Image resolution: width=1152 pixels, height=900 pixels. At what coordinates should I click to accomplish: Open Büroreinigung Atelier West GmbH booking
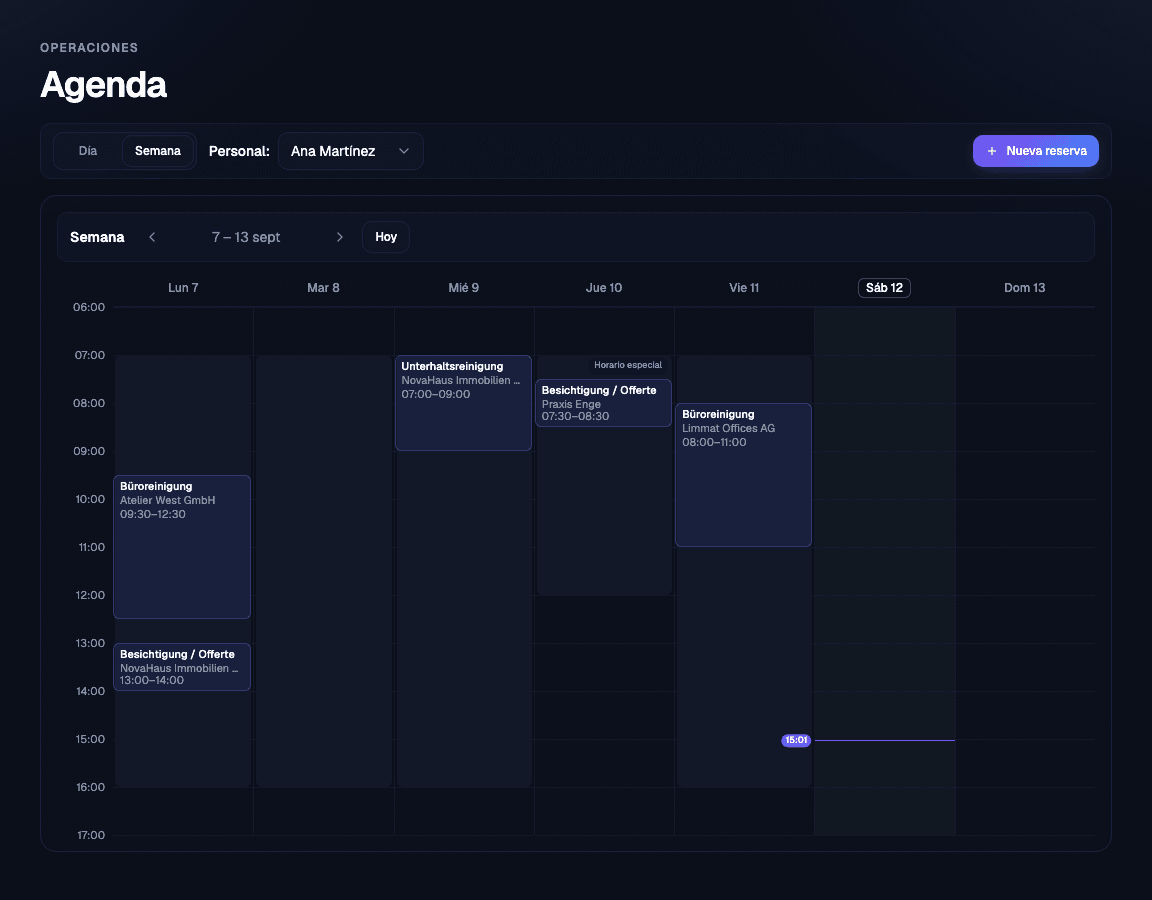tap(182, 547)
